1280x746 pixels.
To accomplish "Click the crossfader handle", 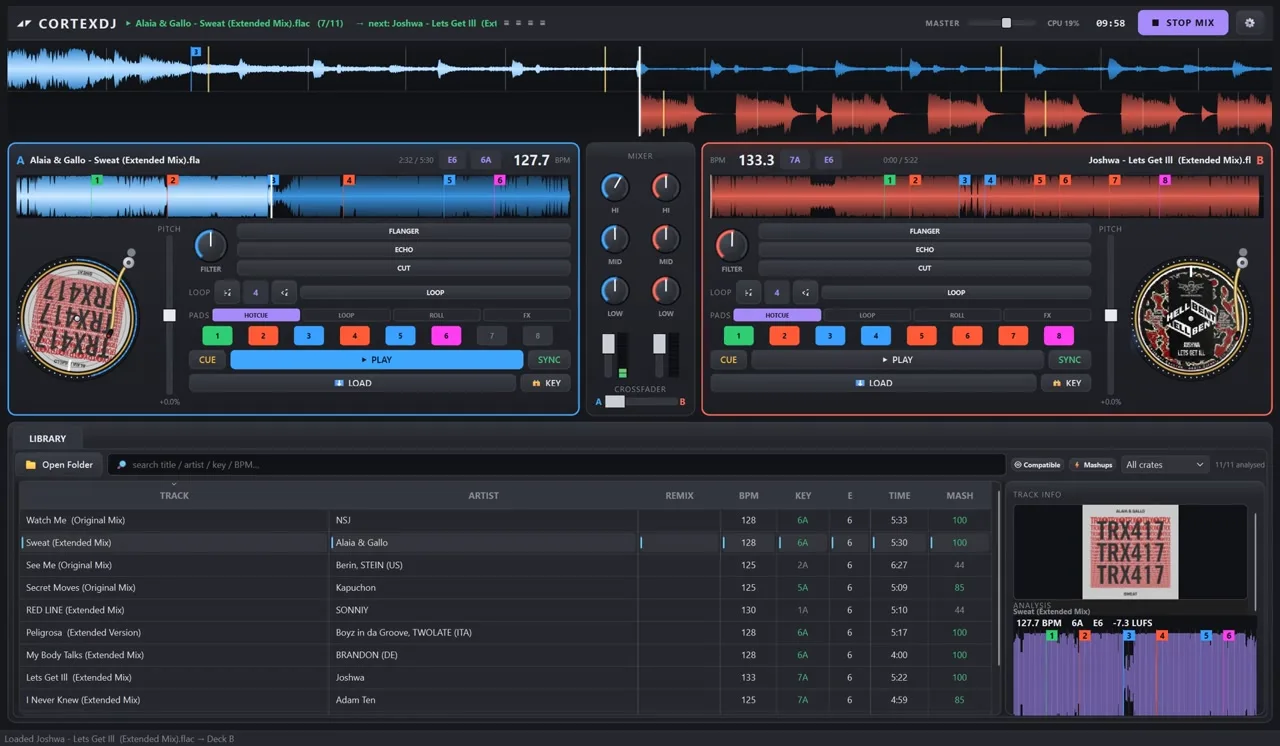I will 615,402.
